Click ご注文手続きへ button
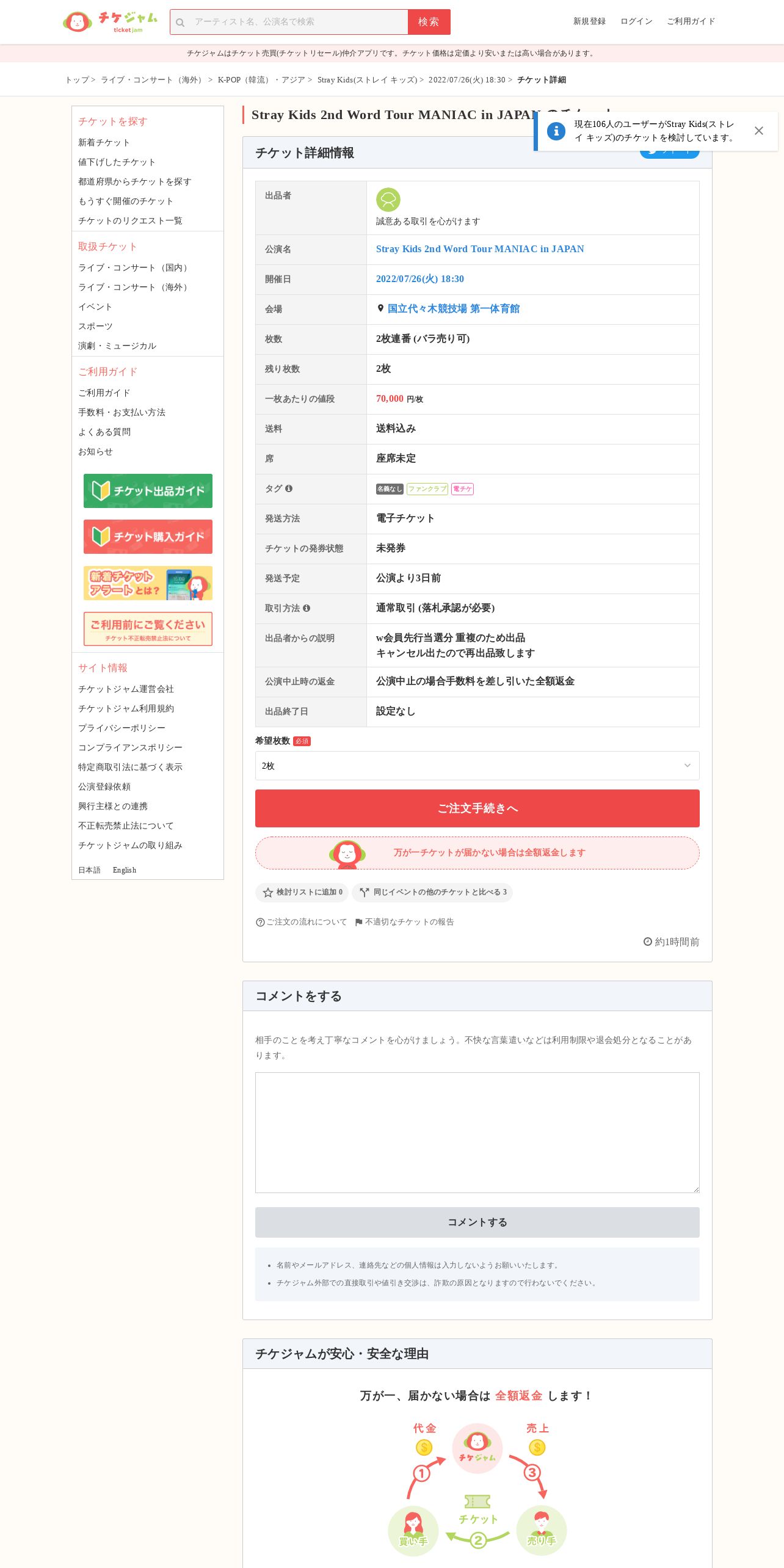The height and width of the screenshot is (1568, 784). point(477,808)
